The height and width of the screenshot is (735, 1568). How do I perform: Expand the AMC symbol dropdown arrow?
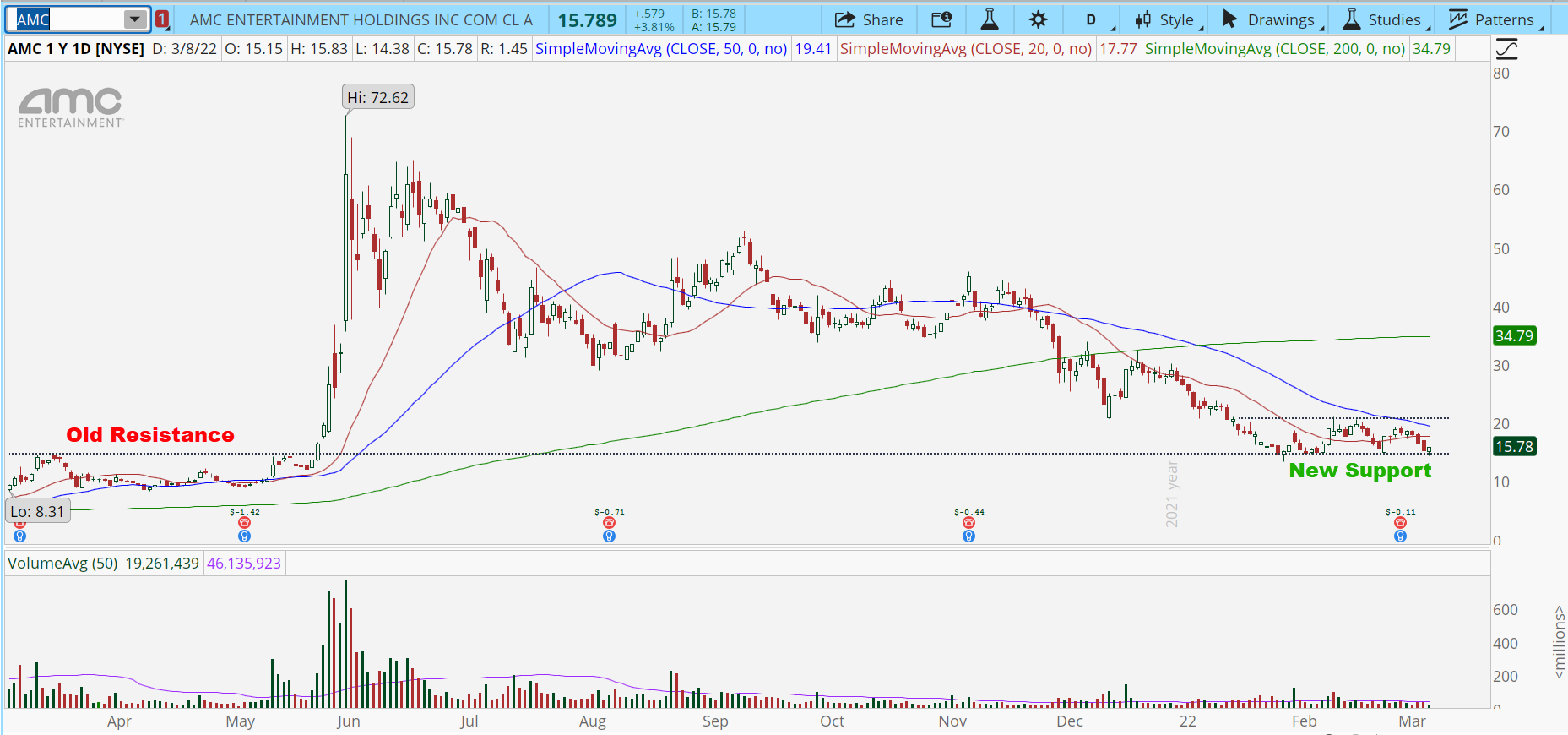pyautogui.click(x=134, y=19)
